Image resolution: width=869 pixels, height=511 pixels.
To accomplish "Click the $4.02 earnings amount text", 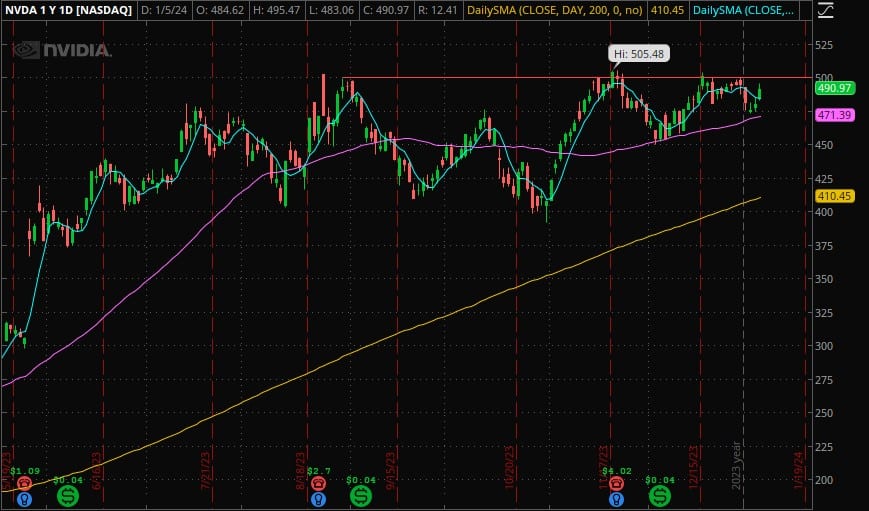I will click(x=617, y=471).
